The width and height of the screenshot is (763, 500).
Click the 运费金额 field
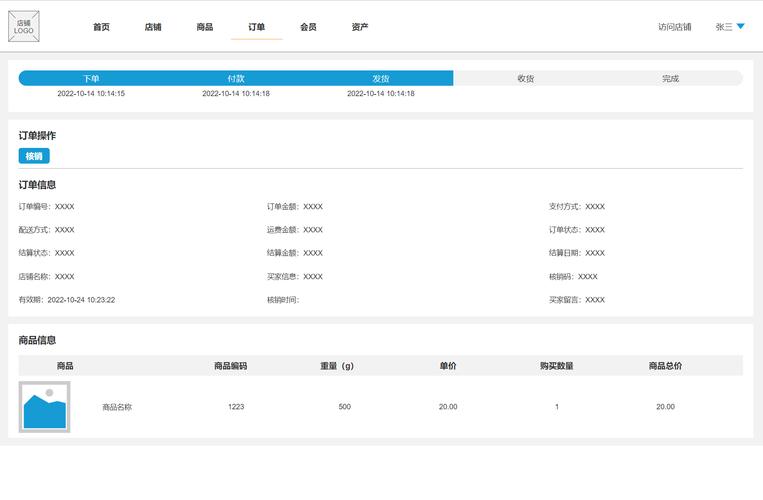click(295, 230)
